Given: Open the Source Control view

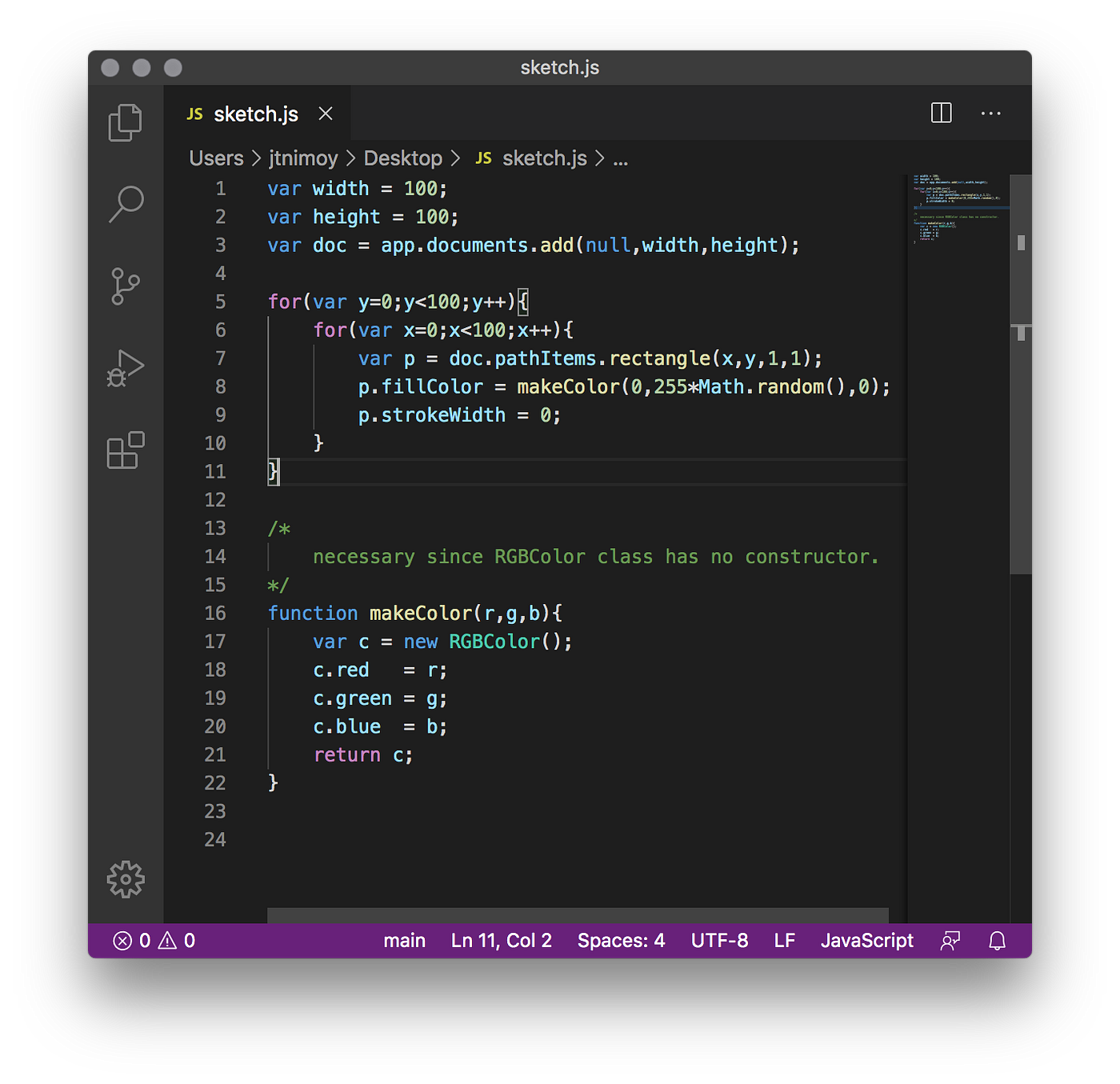Looking at the screenshot, I should pyautogui.click(x=125, y=286).
